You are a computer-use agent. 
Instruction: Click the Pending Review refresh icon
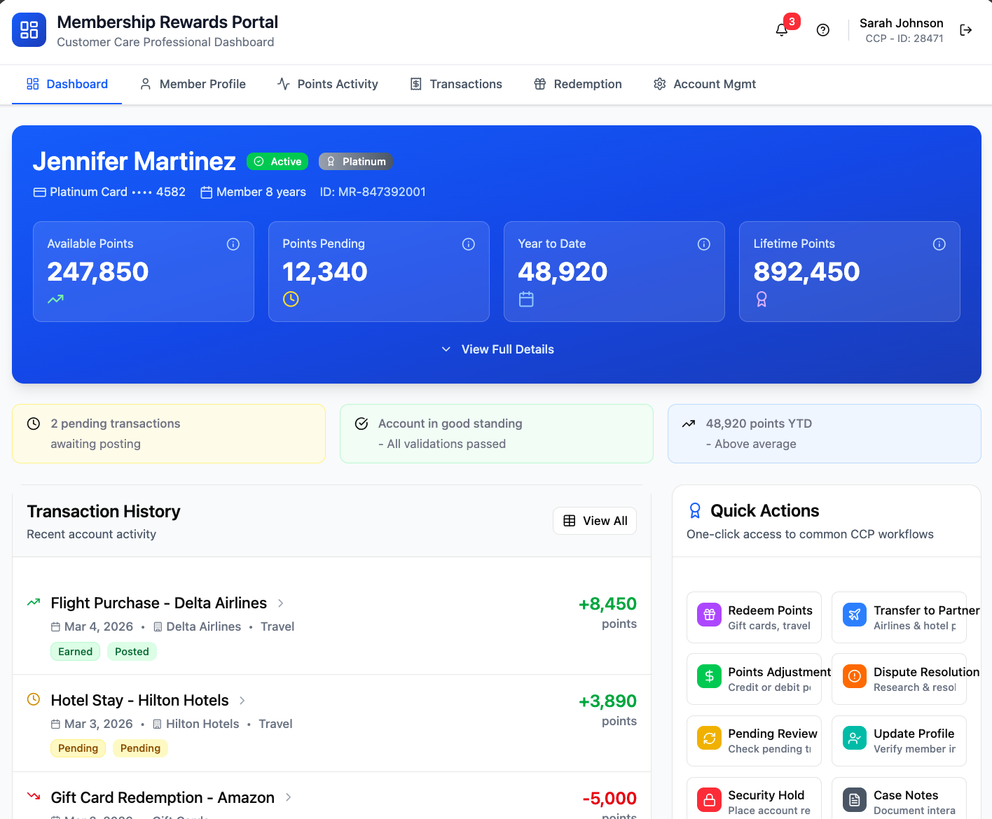(x=709, y=738)
